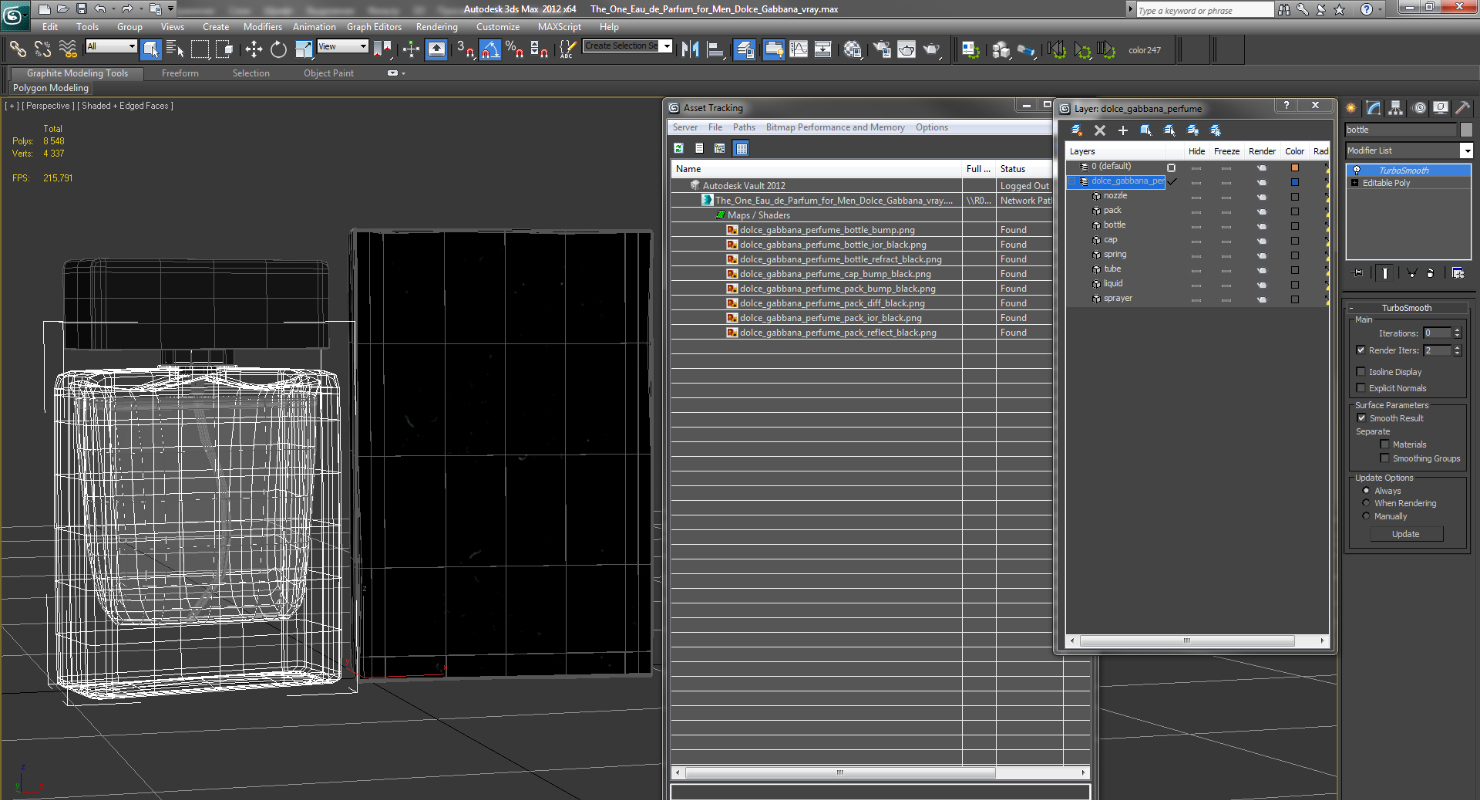Choose the Select and Move tool

point(254,48)
